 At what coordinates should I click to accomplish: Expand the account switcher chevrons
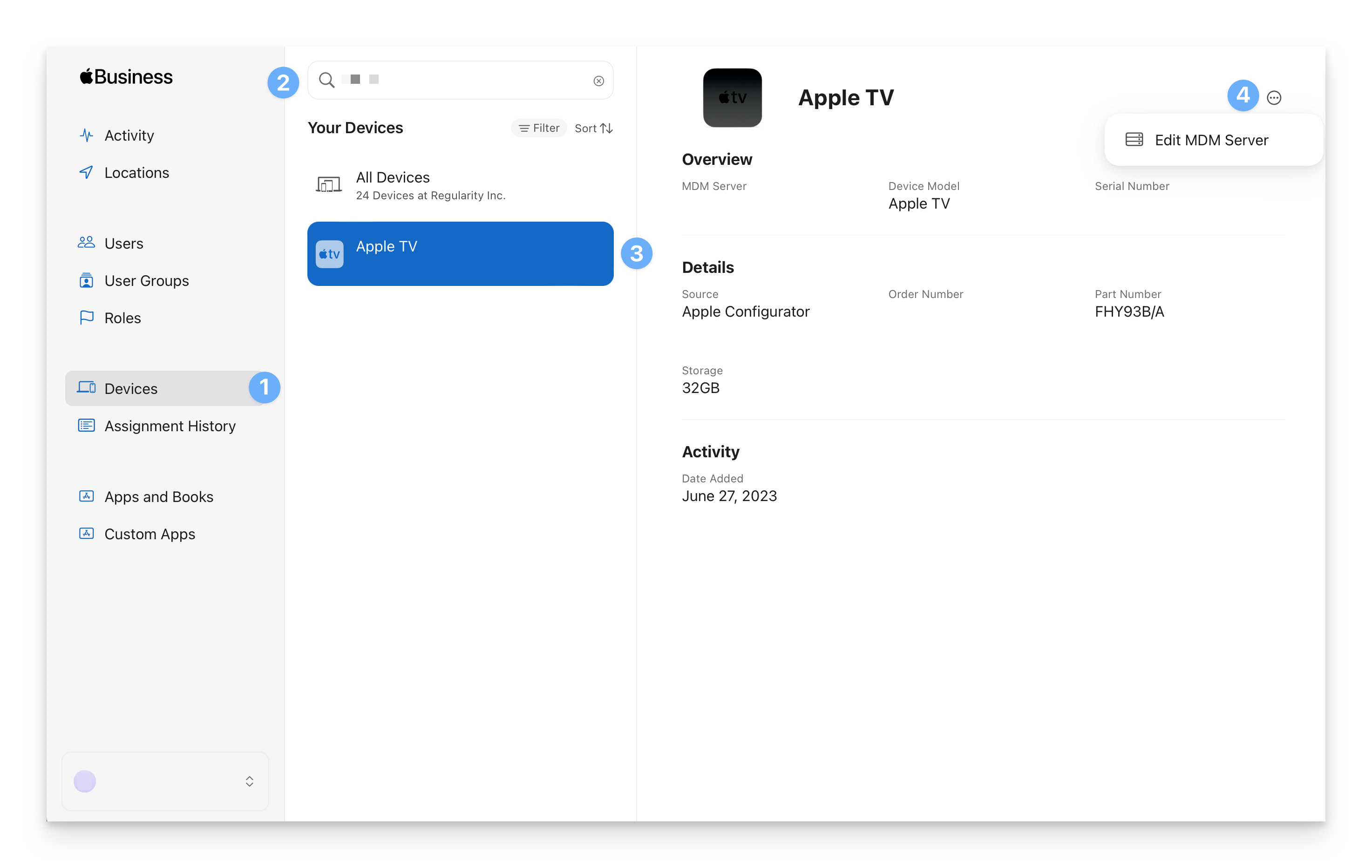coord(249,781)
